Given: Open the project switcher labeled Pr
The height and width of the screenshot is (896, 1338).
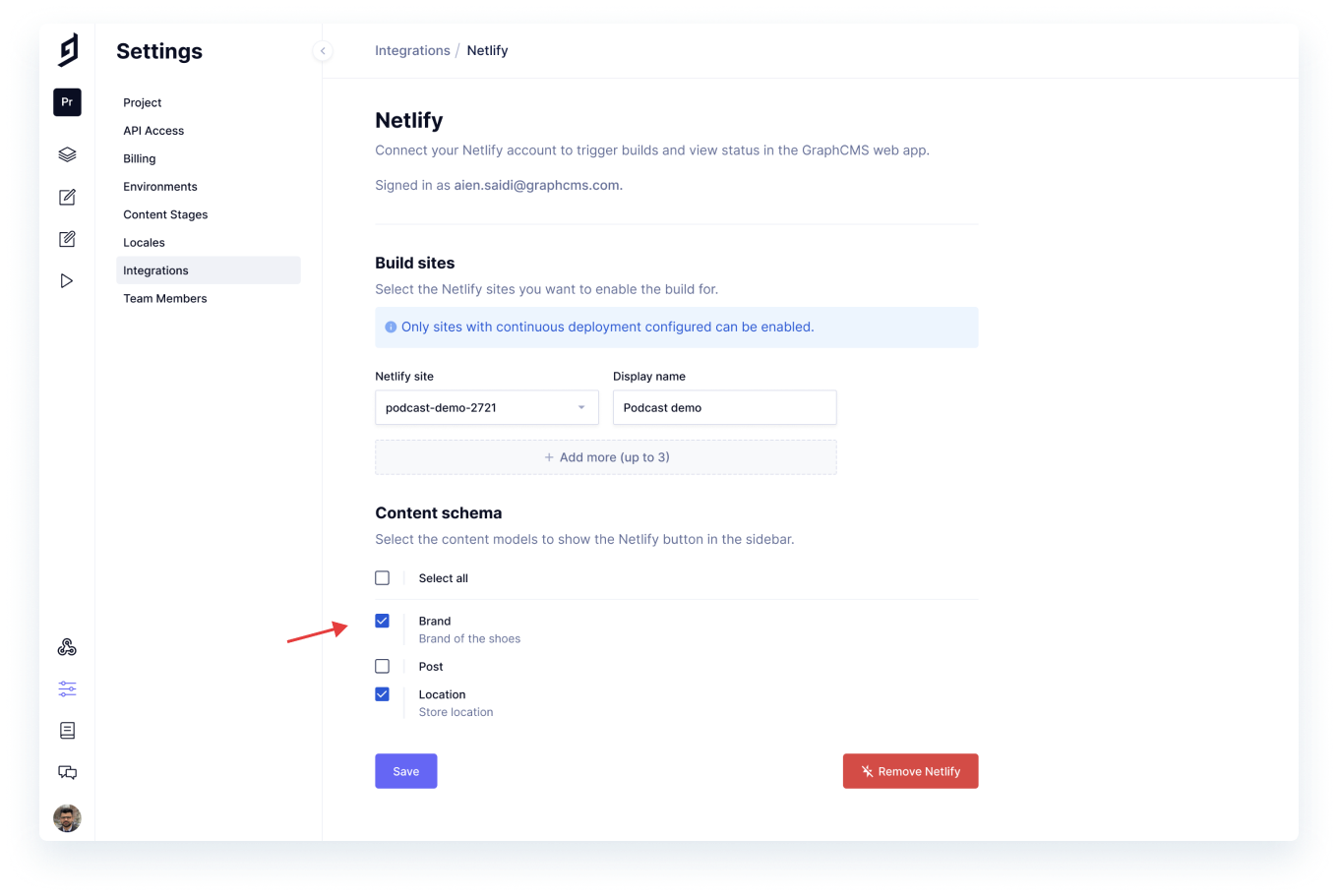Looking at the screenshot, I should (x=67, y=101).
